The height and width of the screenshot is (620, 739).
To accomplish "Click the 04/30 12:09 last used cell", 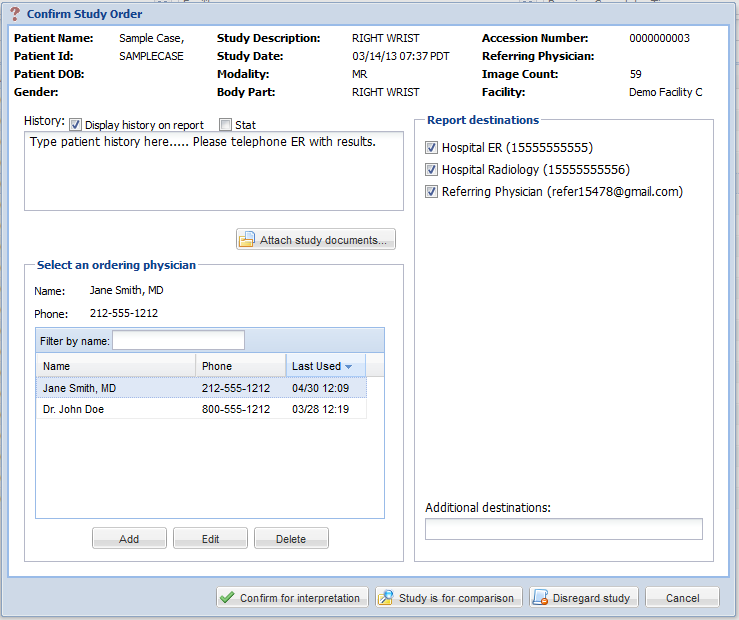I will [320, 388].
